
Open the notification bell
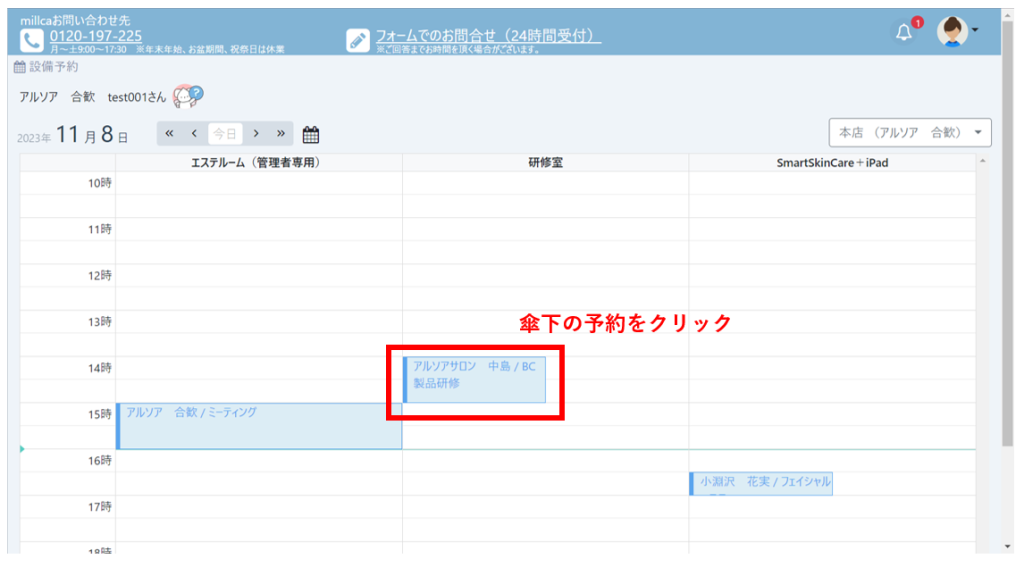pos(905,32)
